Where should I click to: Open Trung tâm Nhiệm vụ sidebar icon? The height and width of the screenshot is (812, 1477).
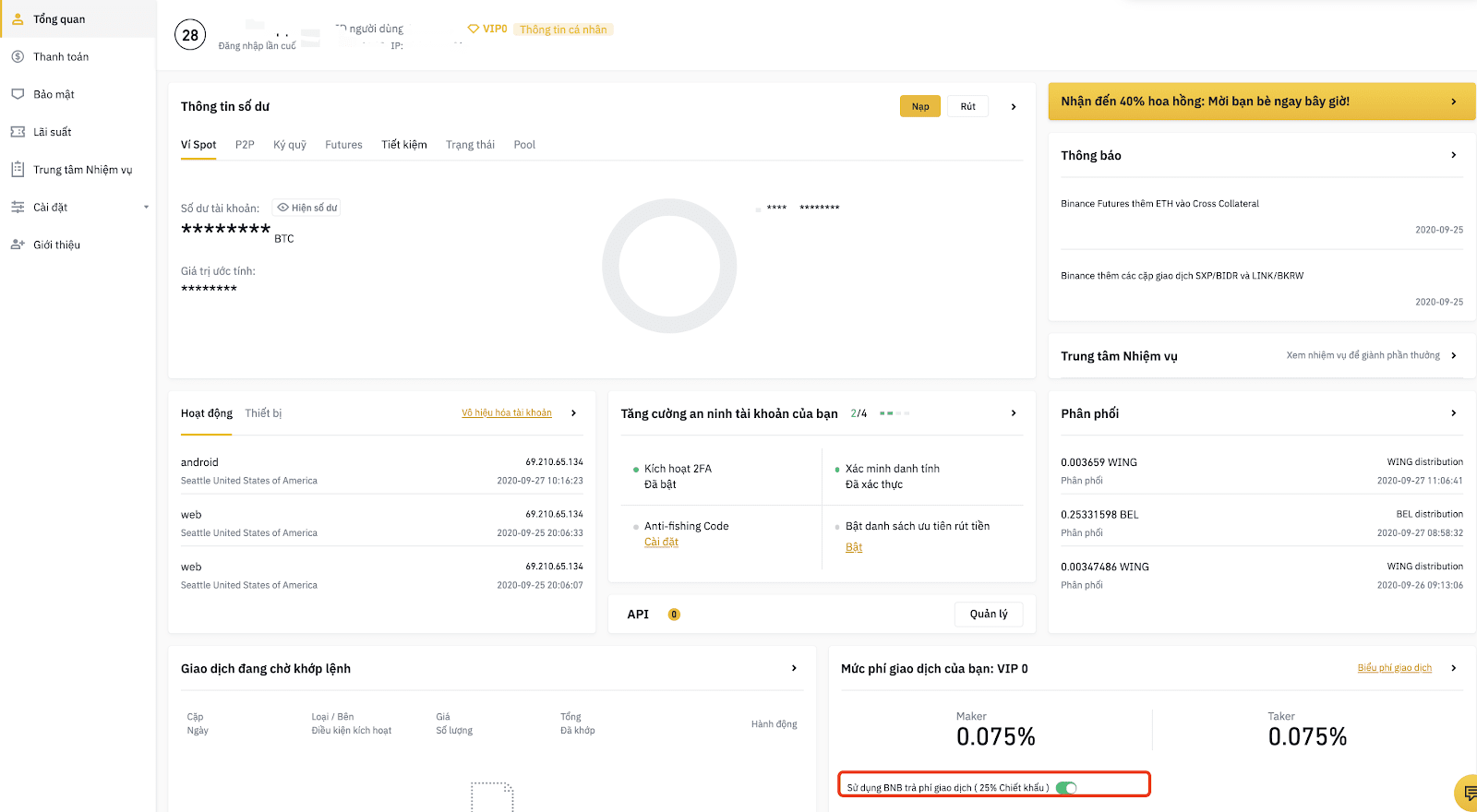click(x=18, y=169)
